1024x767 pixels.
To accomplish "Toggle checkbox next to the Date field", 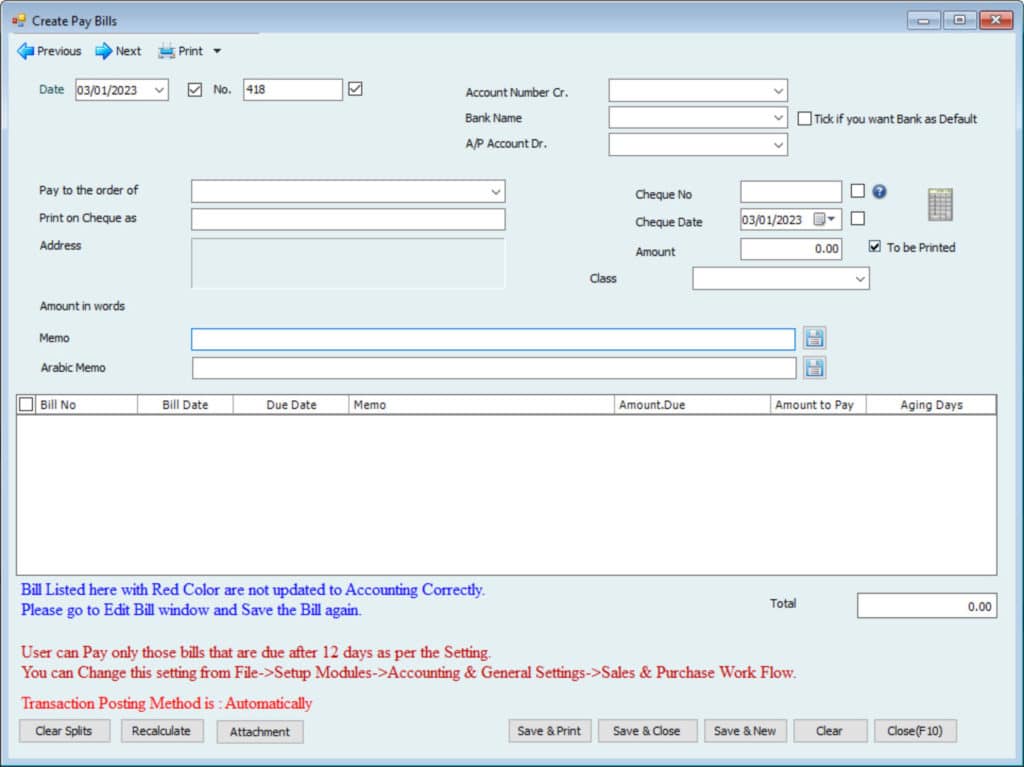I will tap(195, 90).
